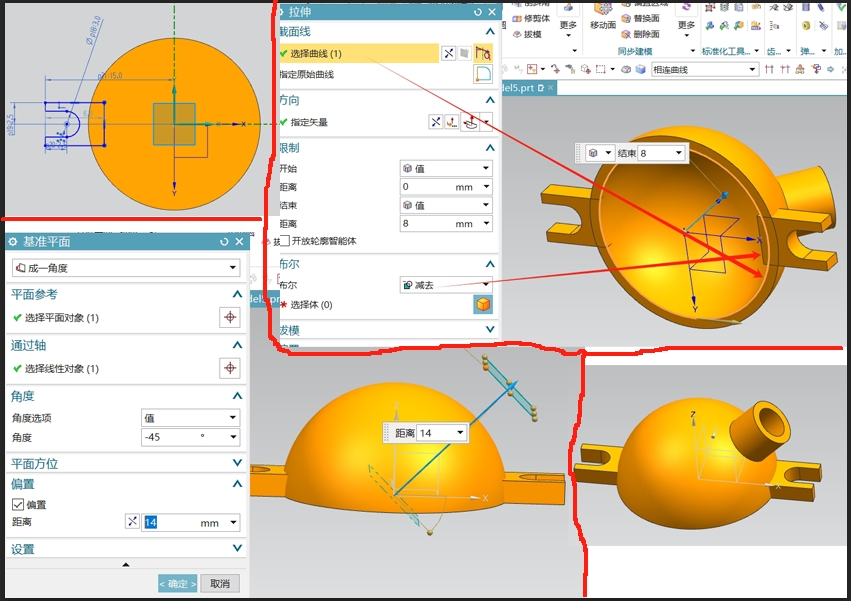Toggle the 偏置 offset checkbox
This screenshot has width=851, height=601.
click(x=18, y=505)
